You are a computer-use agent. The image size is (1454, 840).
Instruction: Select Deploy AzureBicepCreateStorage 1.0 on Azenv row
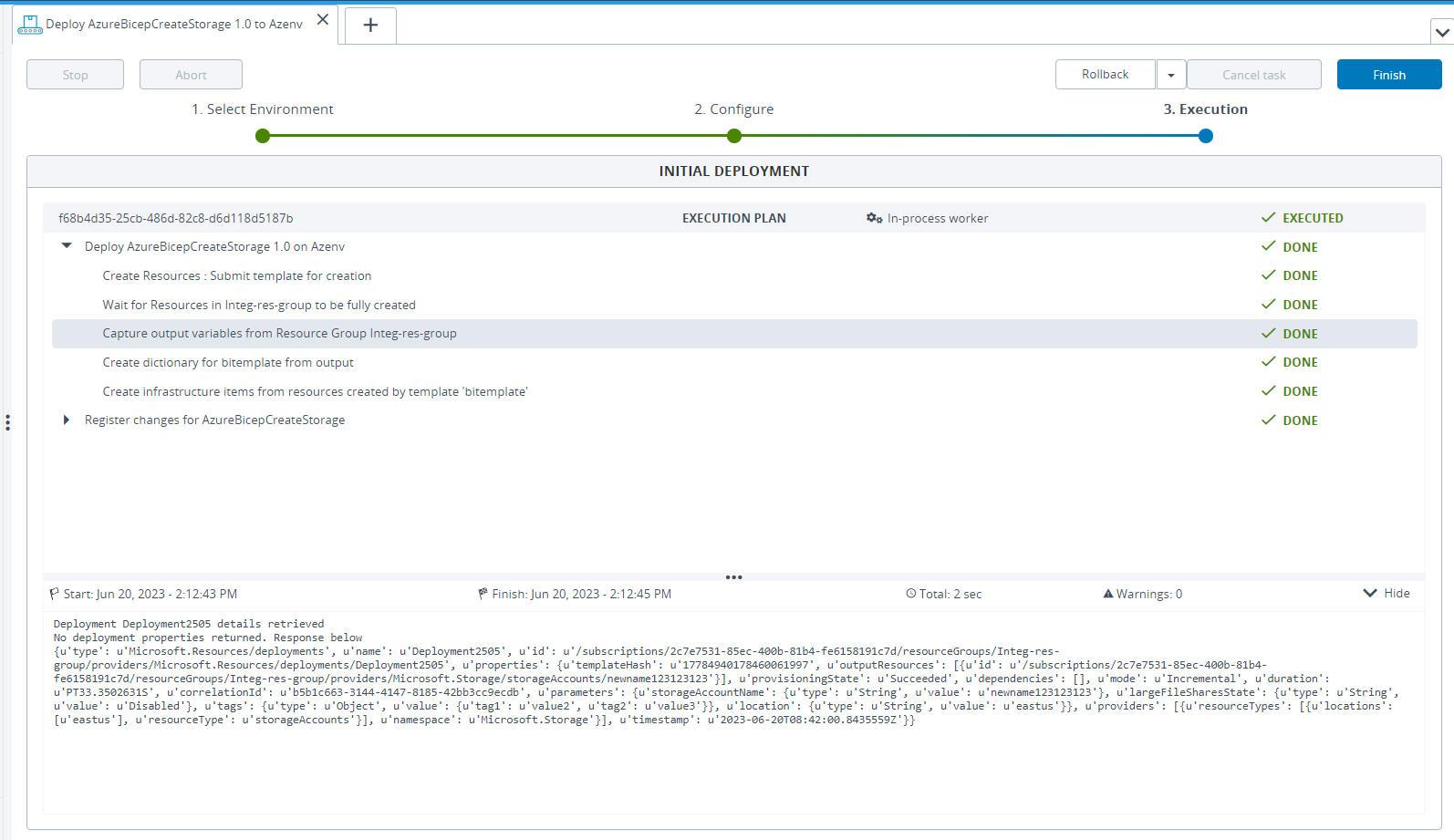point(734,247)
